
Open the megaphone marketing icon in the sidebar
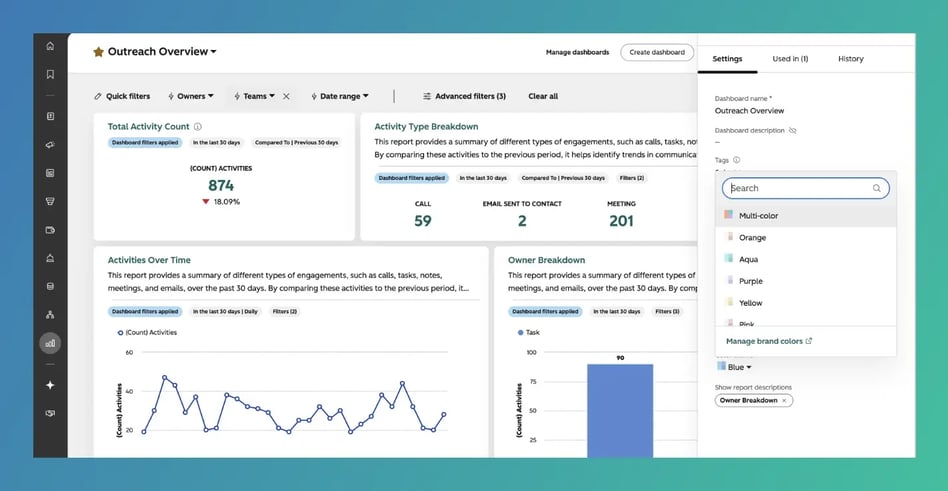click(50, 145)
